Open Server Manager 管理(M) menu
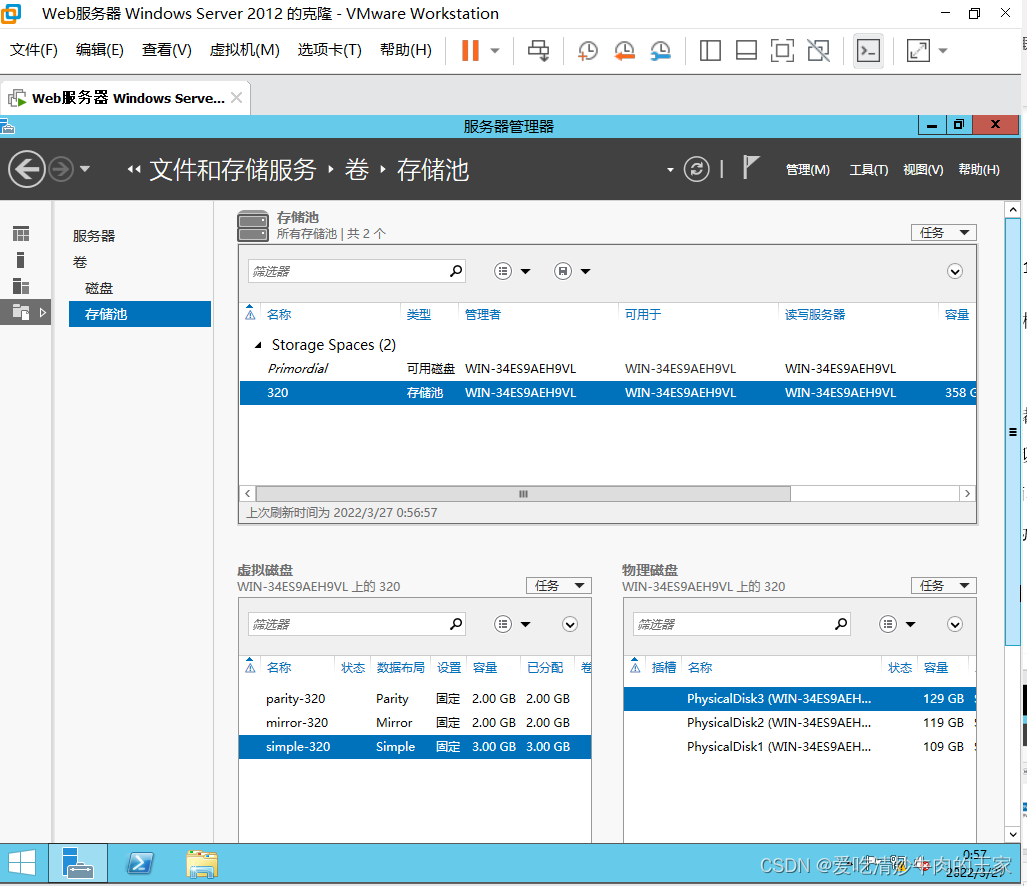Screen dimensions: 1027x886 point(808,170)
